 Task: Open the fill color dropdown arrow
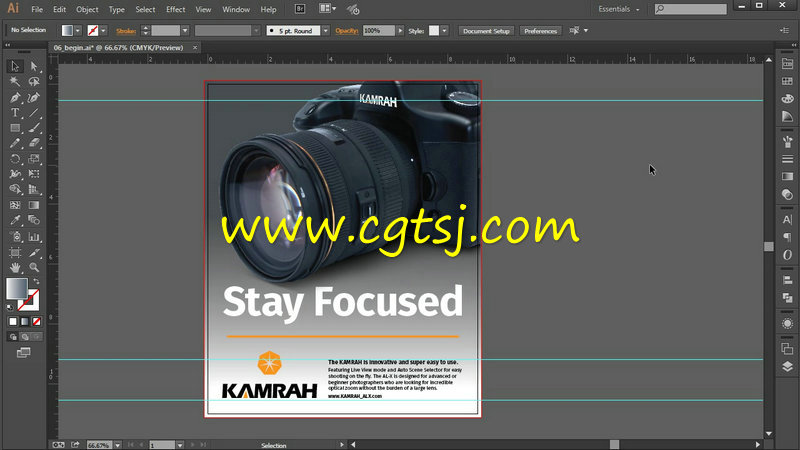click(x=78, y=31)
